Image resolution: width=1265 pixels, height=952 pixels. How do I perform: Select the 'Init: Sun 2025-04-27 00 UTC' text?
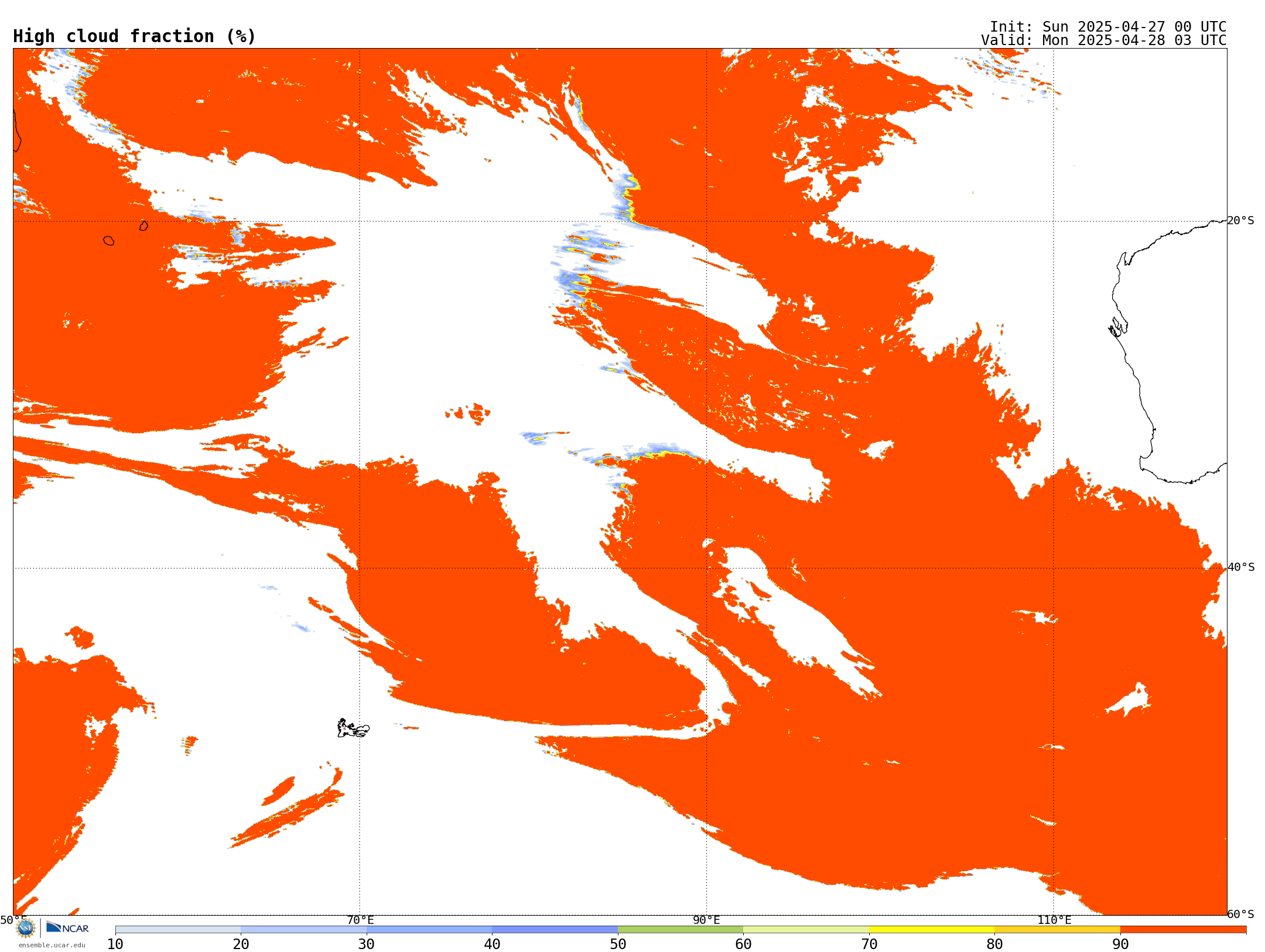(1108, 27)
